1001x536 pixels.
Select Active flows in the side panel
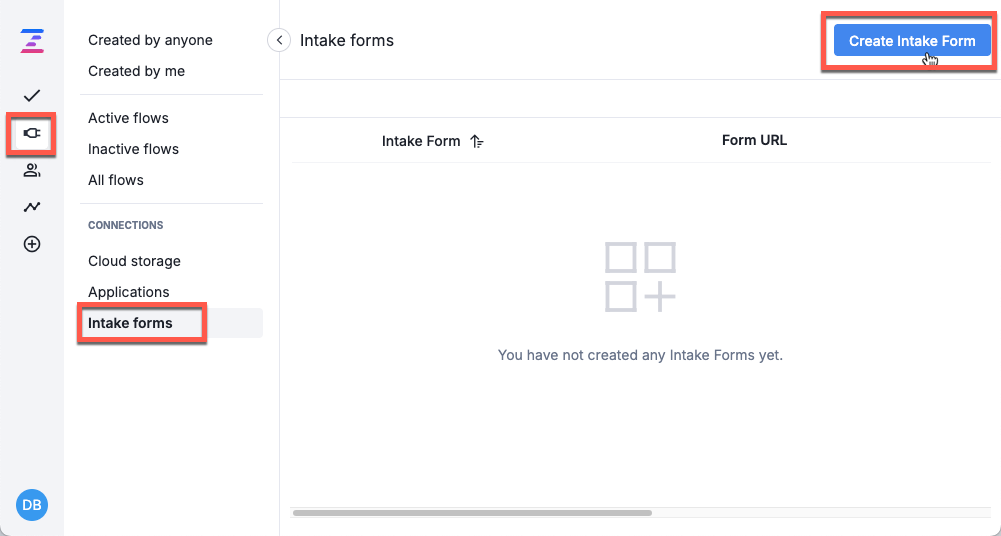point(128,118)
